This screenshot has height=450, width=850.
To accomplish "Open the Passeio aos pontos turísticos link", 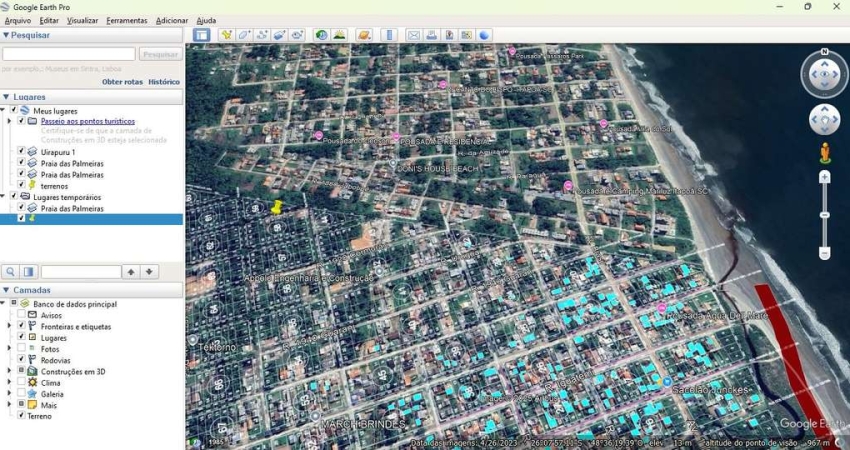I will point(88,121).
